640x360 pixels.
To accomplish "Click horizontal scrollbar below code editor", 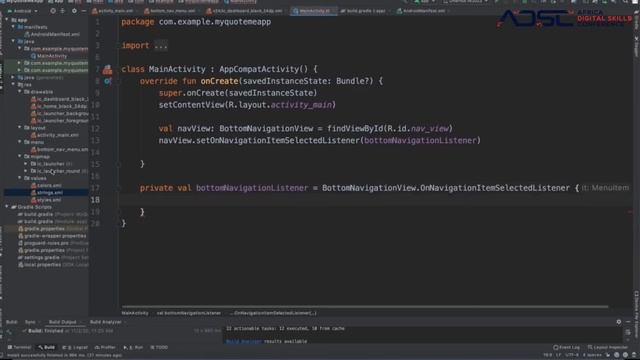I will tap(364, 307).
